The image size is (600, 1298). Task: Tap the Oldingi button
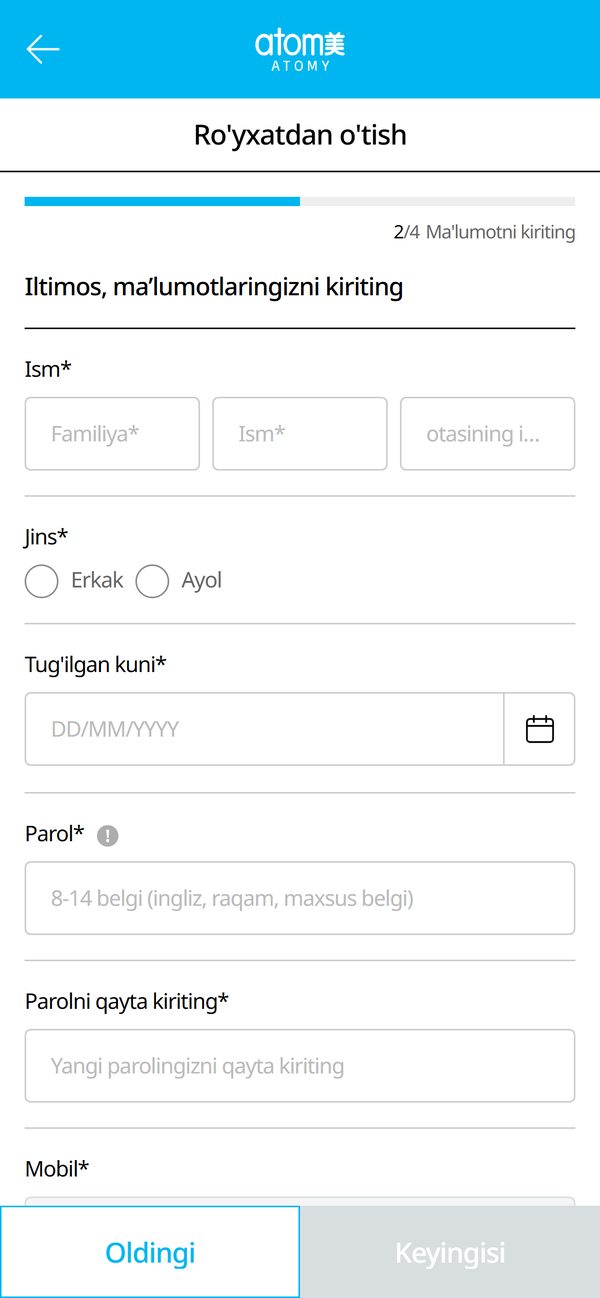point(150,1252)
